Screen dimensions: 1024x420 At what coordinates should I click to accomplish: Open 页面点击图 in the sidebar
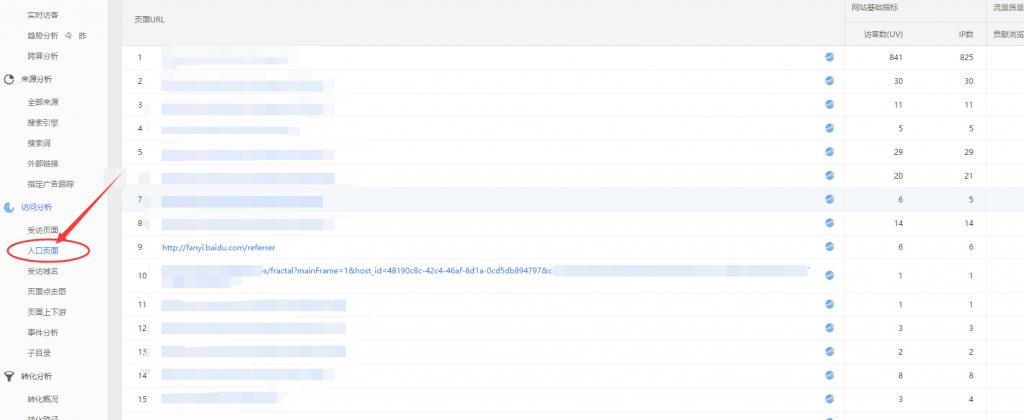point(46,291)
